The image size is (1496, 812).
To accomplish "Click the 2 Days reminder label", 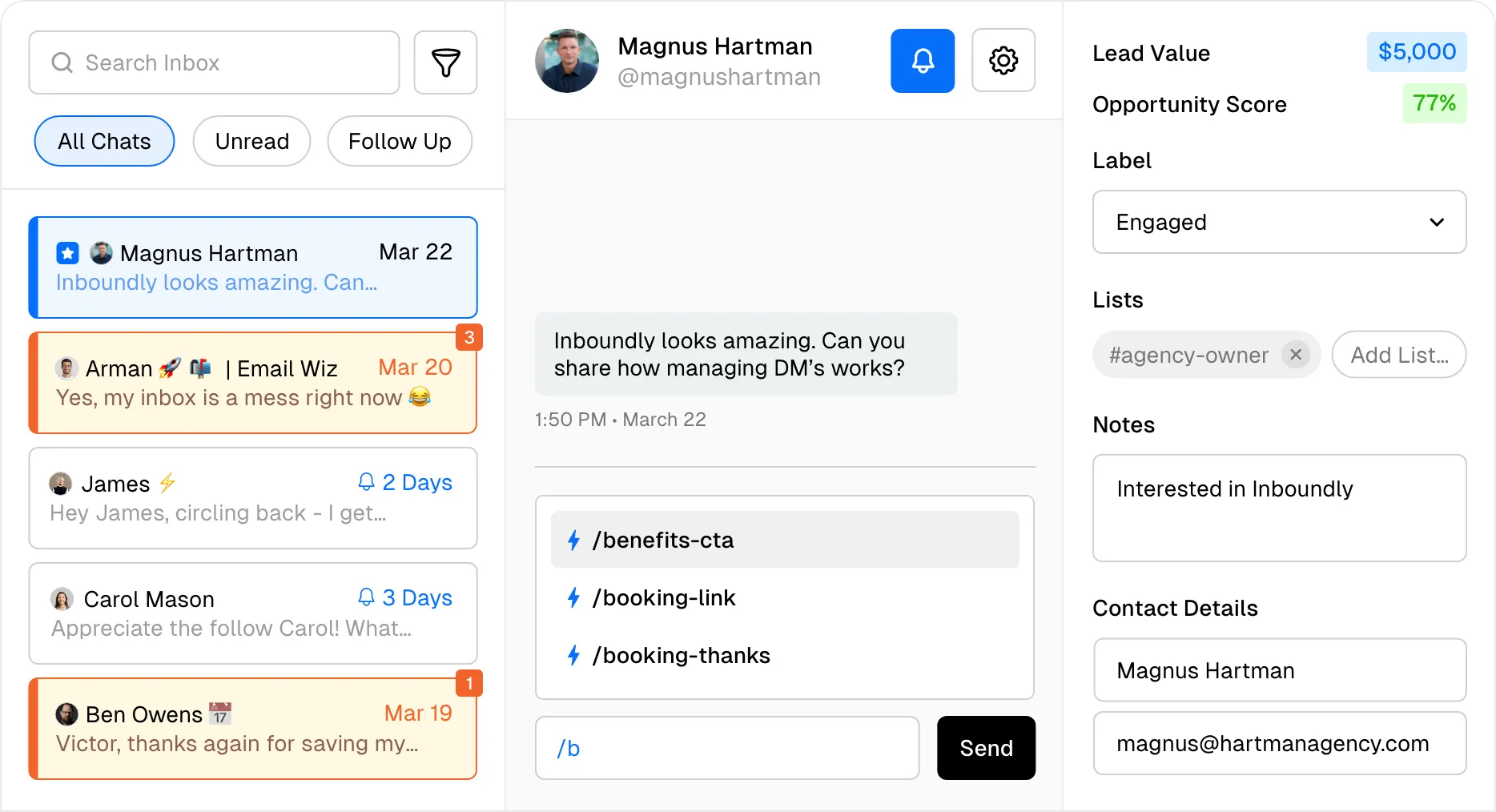I will 417,482.
